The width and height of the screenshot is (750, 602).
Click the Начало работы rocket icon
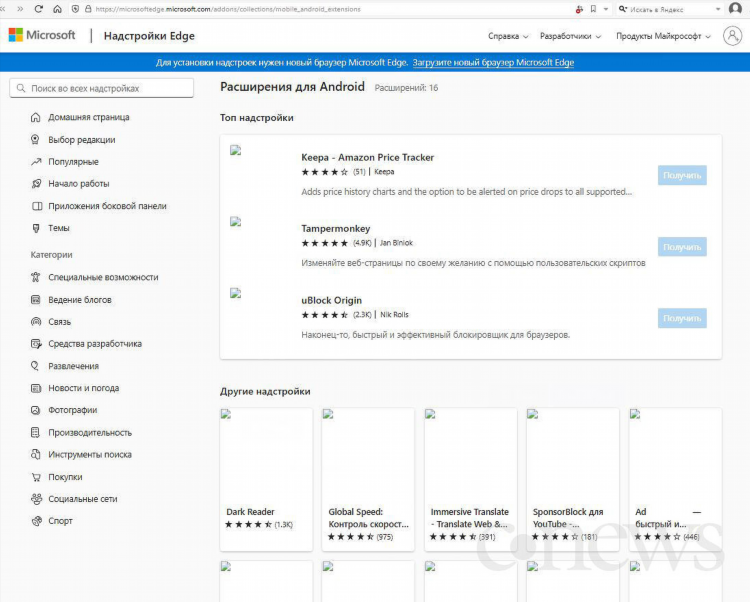[36, 184]
